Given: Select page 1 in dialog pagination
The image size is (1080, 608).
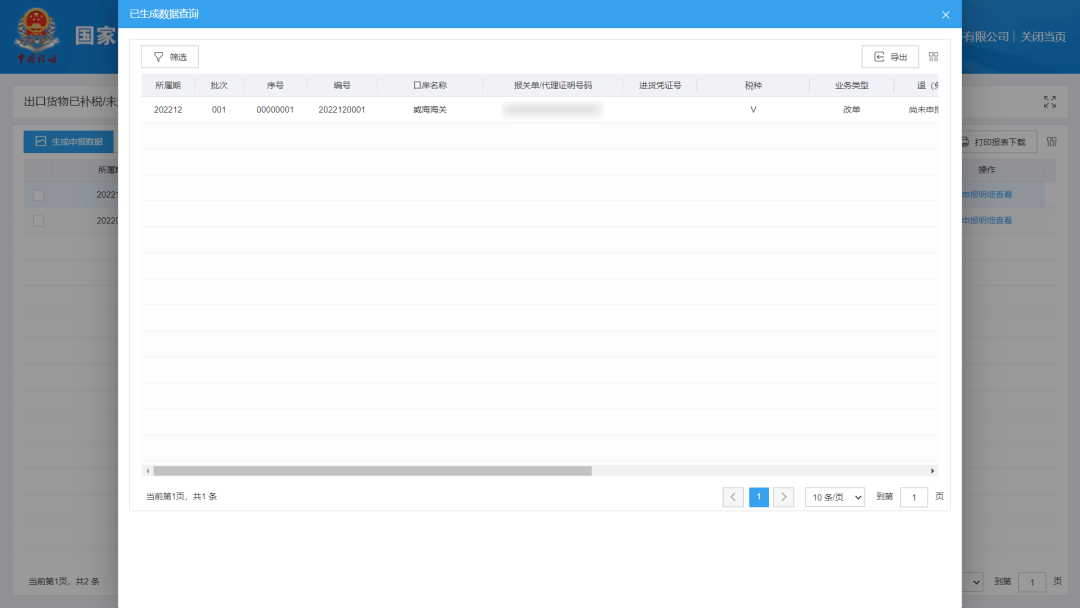Looking at the screenshot, I should (x=758, y=497).
